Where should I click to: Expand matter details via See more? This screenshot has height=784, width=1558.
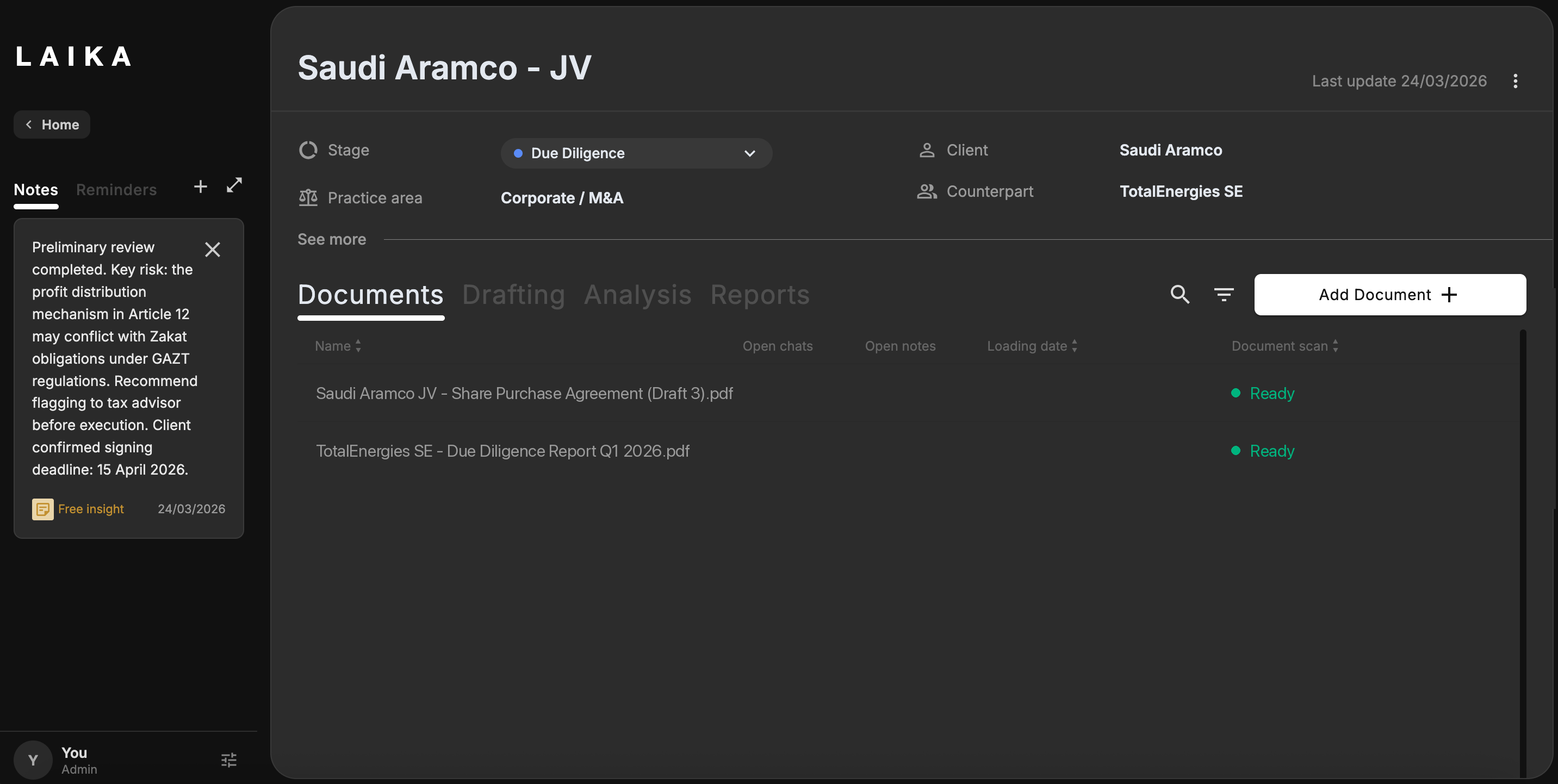tap(331, 239)
